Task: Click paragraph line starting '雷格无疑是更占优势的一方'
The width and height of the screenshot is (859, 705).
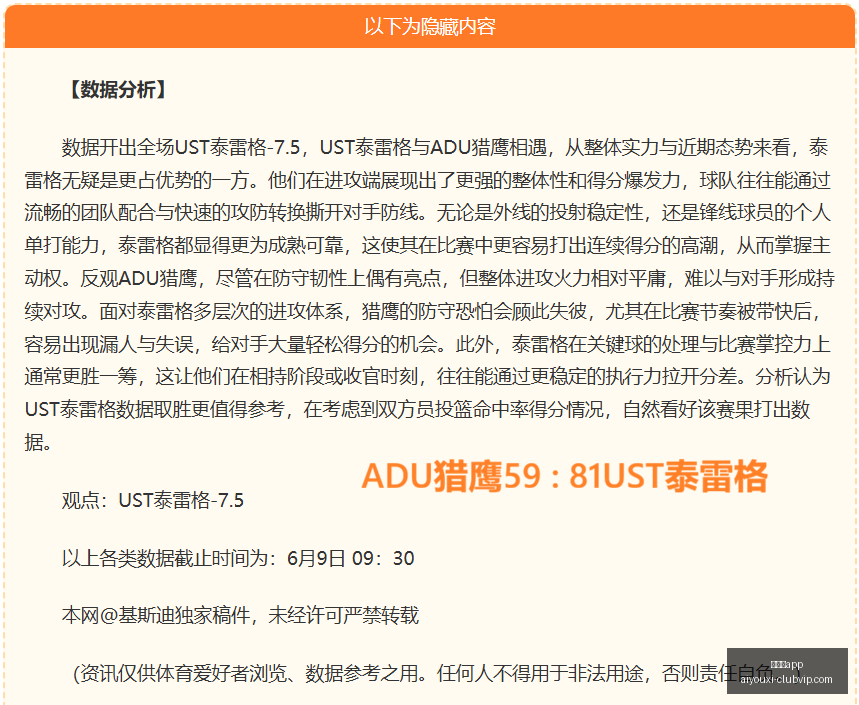Action: point(428,180)
